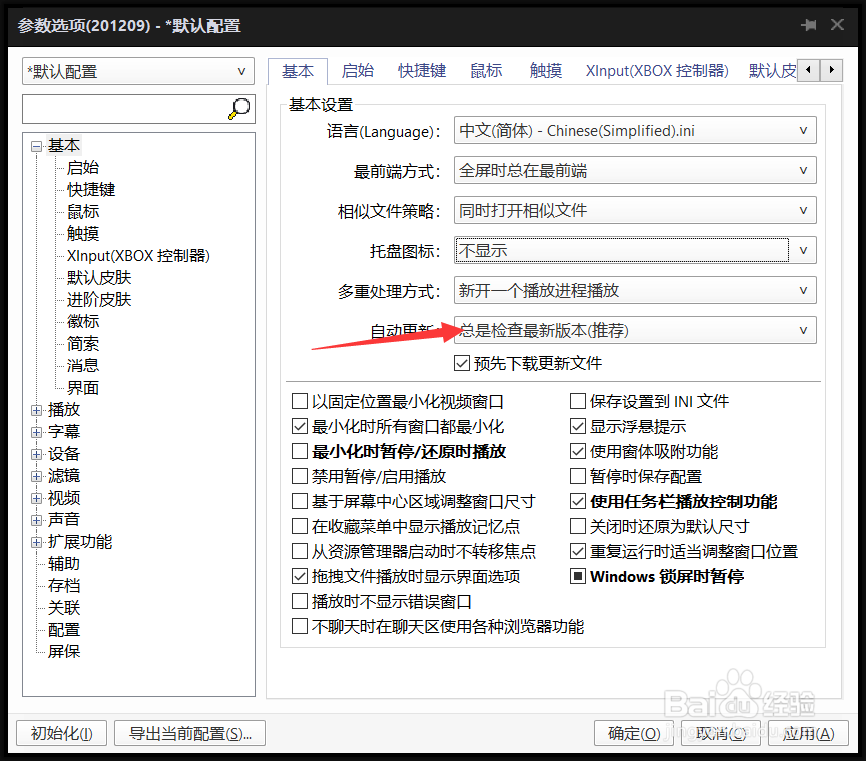Enable 以固定位置最小化视频窗口
Viewport: 866px width, 761px height.
tap(300, 401)
